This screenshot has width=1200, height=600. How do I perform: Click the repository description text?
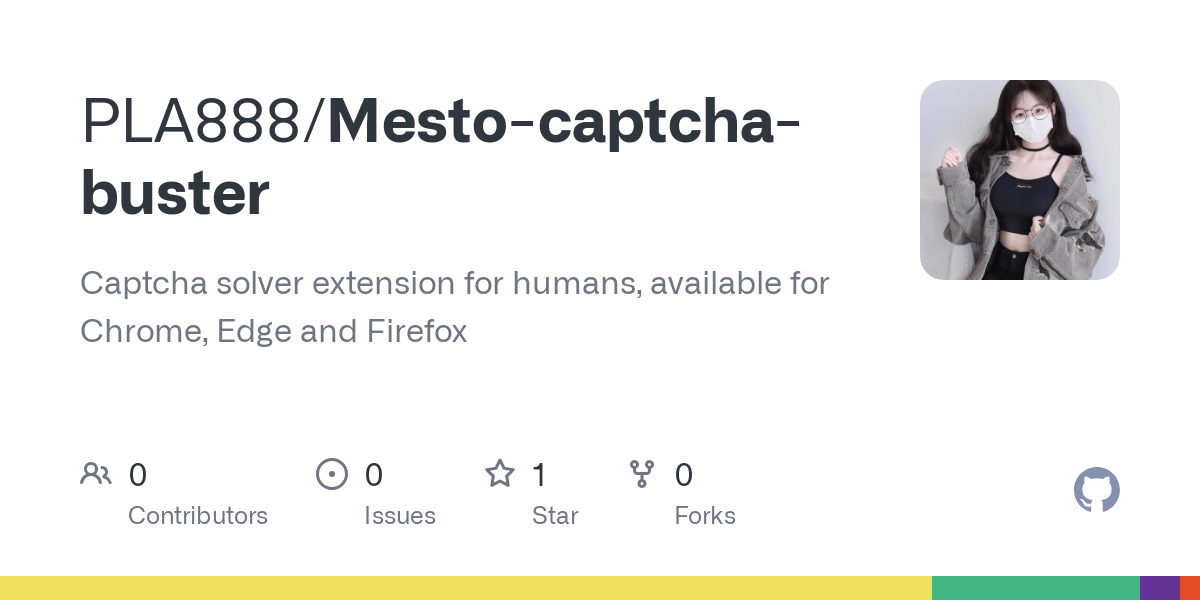coord(455,307)
